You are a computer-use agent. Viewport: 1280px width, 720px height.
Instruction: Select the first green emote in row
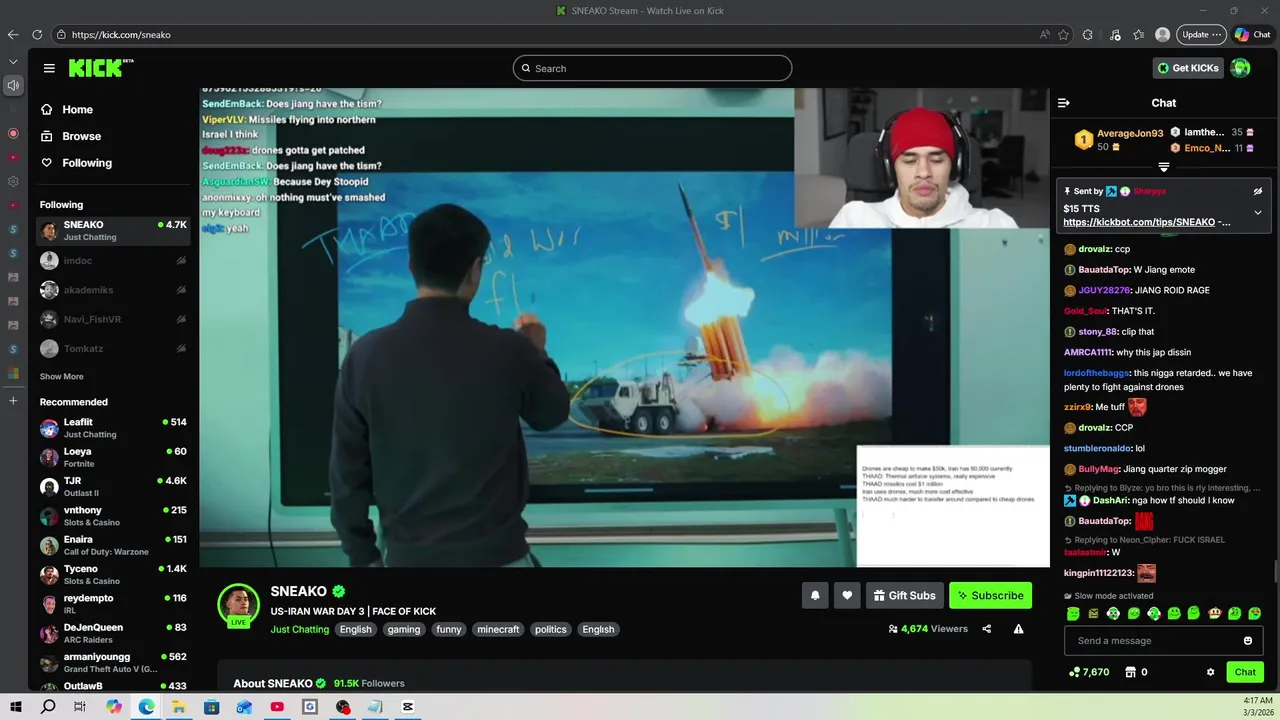[1073, 613]
